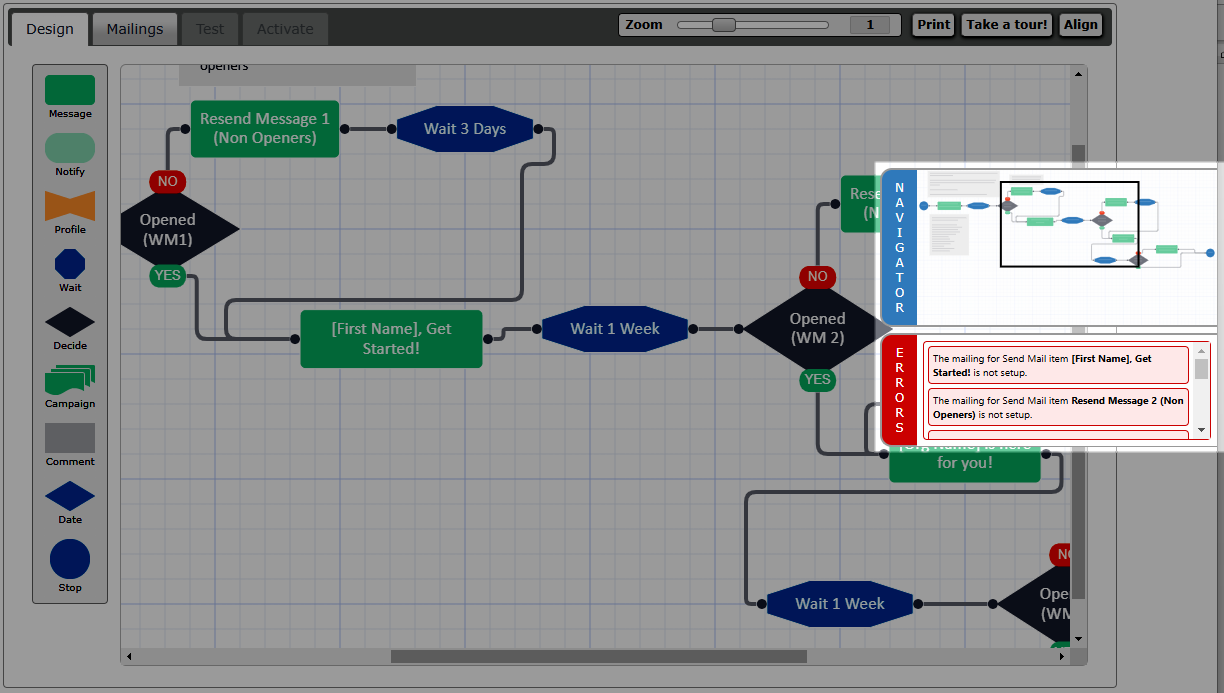Choose the blue Date tool
The width and height of the screenshot is (1224, 693).
point(70,496)
